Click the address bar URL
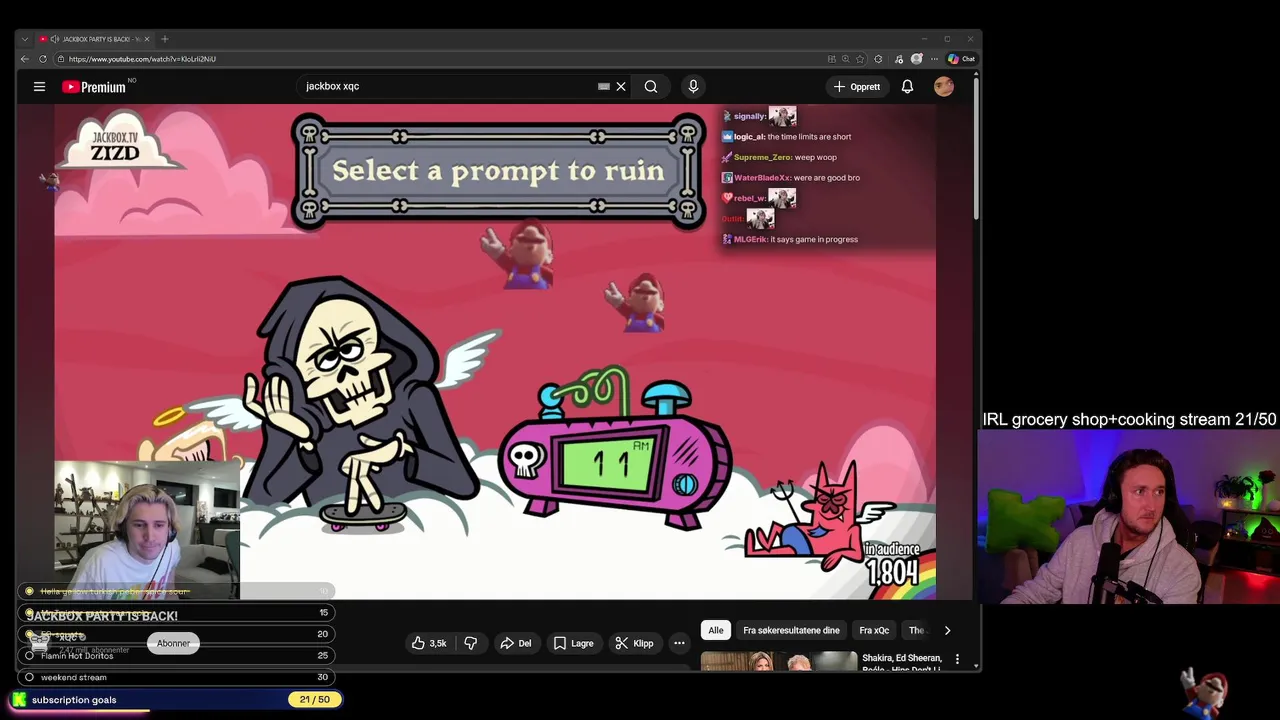 click(x=142, y=59)
